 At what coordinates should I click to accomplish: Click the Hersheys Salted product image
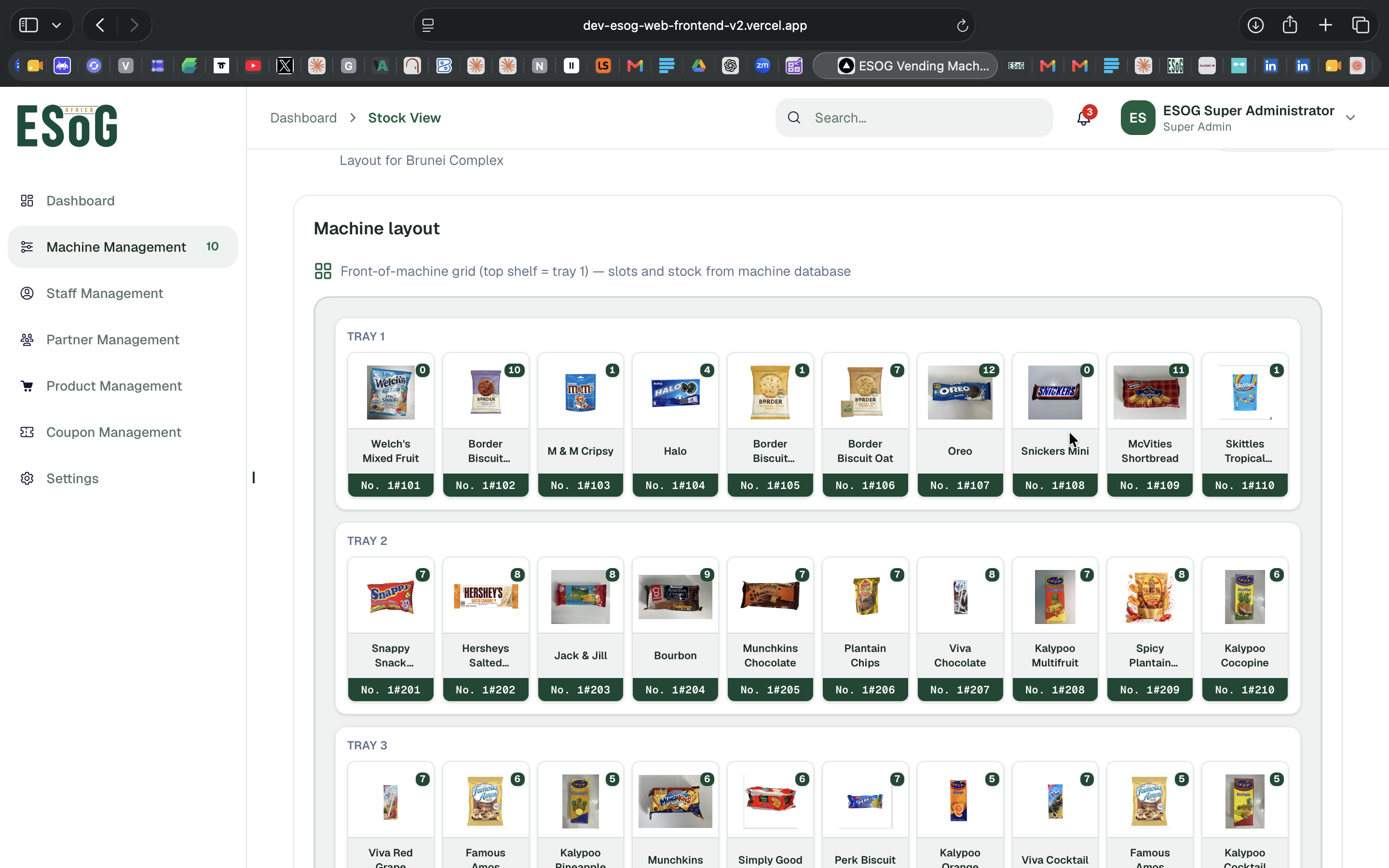click(486, 597)
